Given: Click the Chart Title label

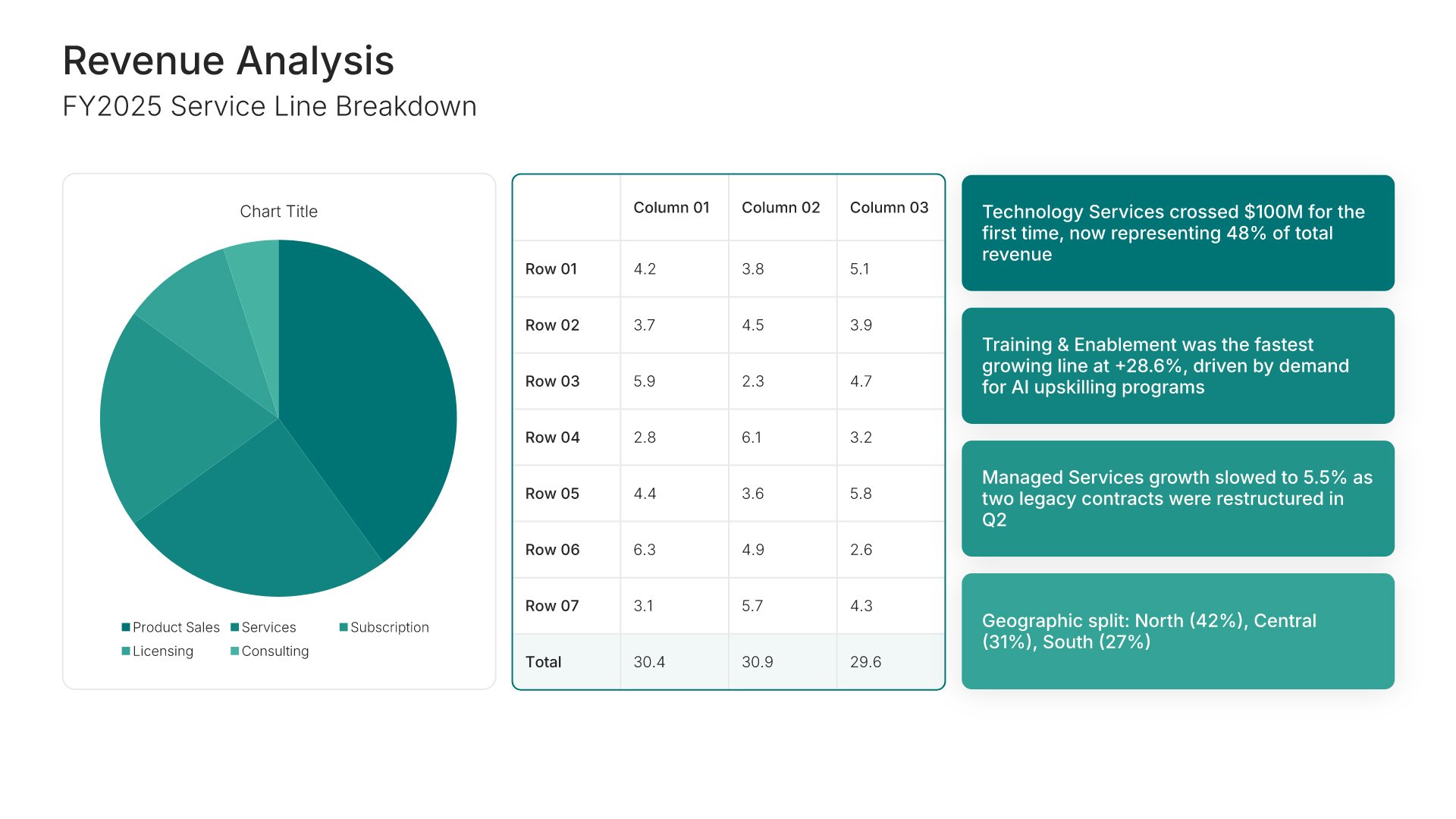Looking at the screenshot, I should [x=278, y=212].
